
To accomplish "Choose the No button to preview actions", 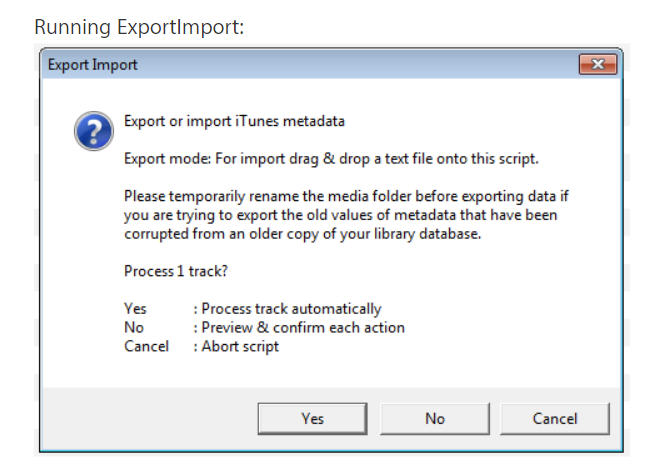I will click(x=435, y=419).
